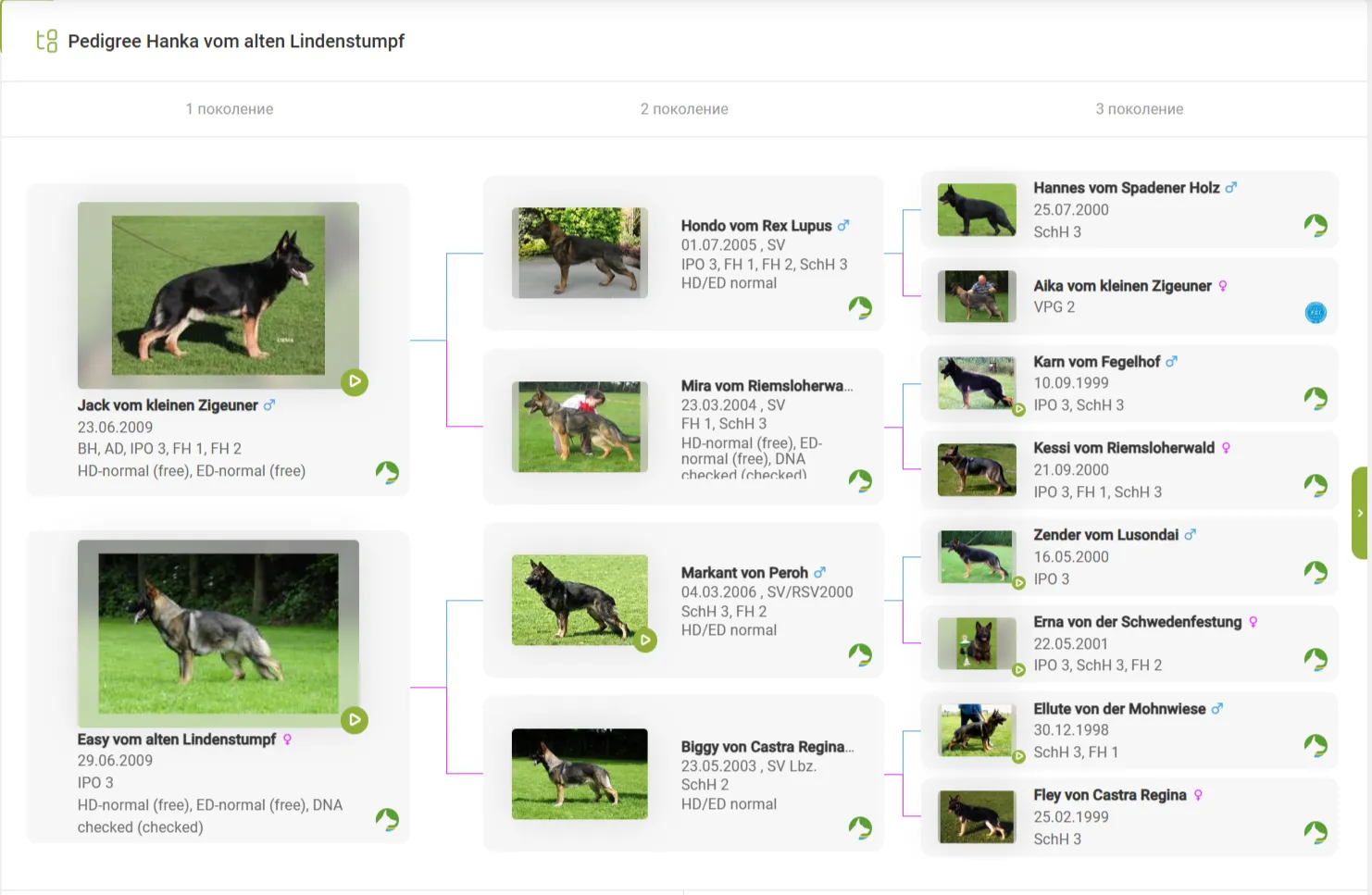Click green pedigree icon on Hondo vom Rex Lupus card
1372x895 pixels.
[860, 307]
